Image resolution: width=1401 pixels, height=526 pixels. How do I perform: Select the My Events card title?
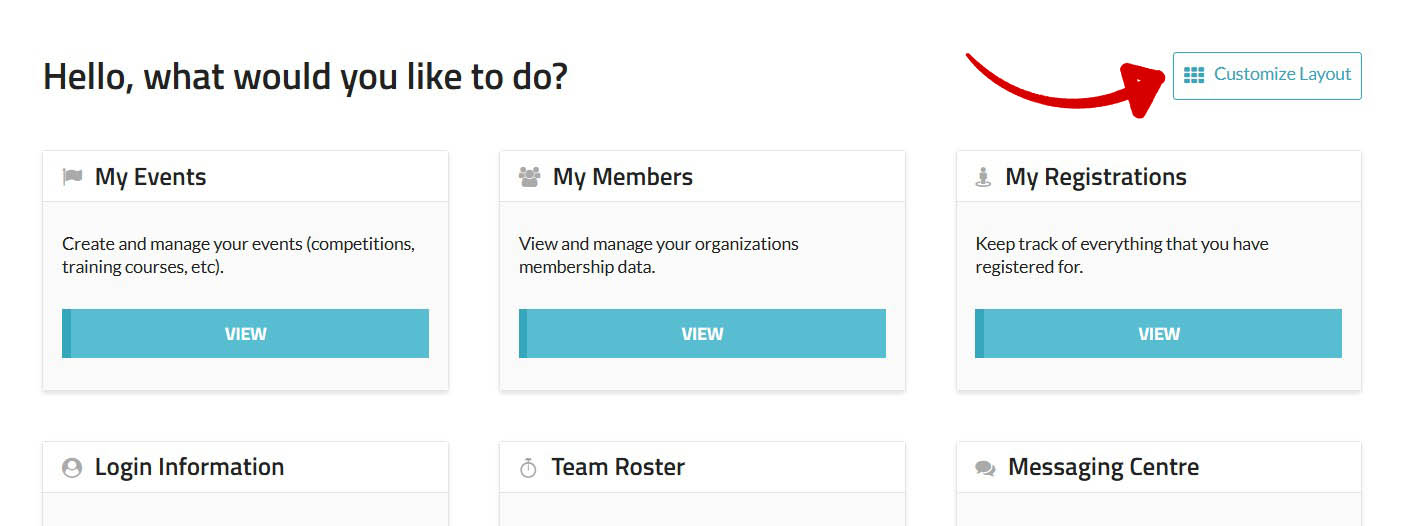coord(150,177)
